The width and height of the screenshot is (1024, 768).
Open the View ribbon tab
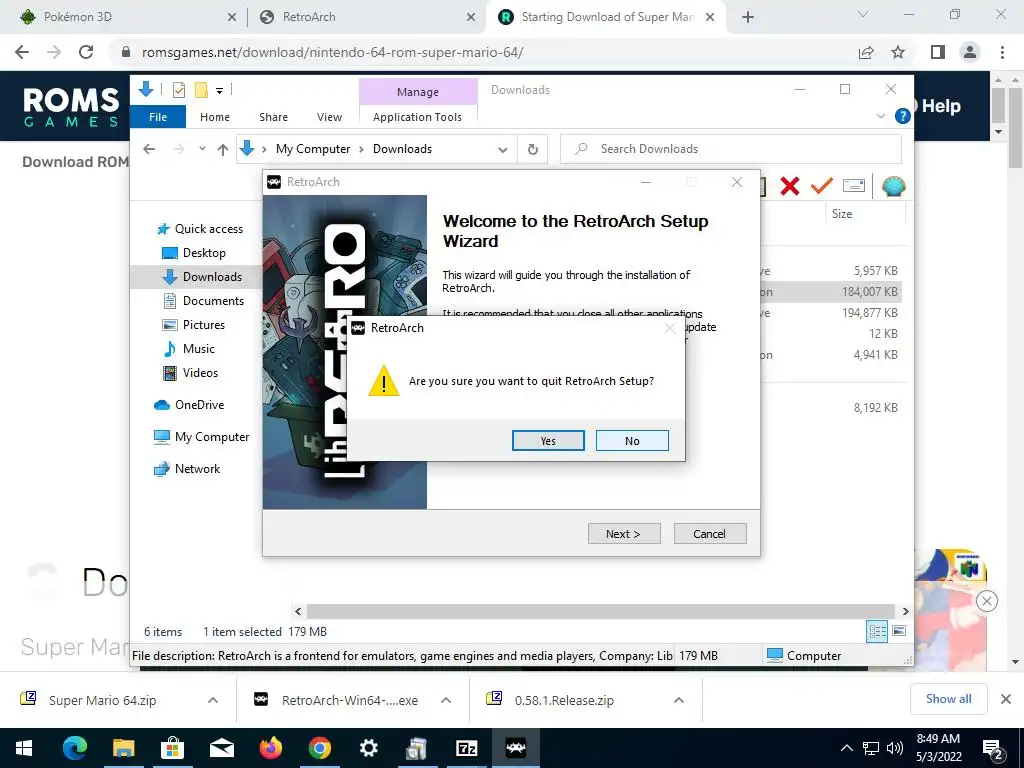coord(329,117)
